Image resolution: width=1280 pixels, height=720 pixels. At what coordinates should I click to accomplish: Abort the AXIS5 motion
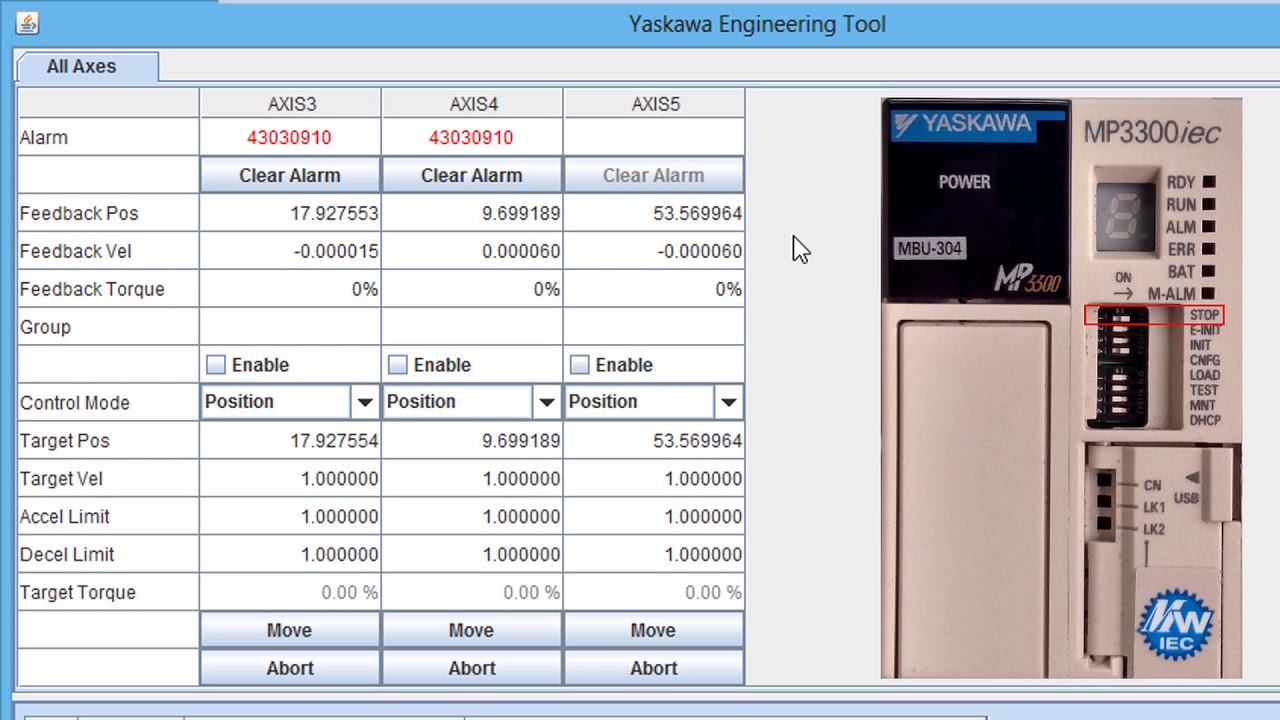point(654,668)
